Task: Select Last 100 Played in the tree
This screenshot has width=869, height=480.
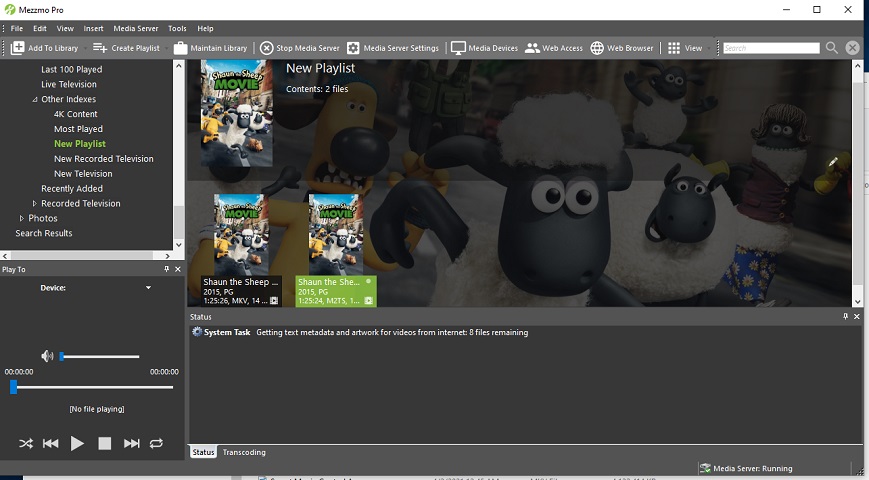Action: 71,69
